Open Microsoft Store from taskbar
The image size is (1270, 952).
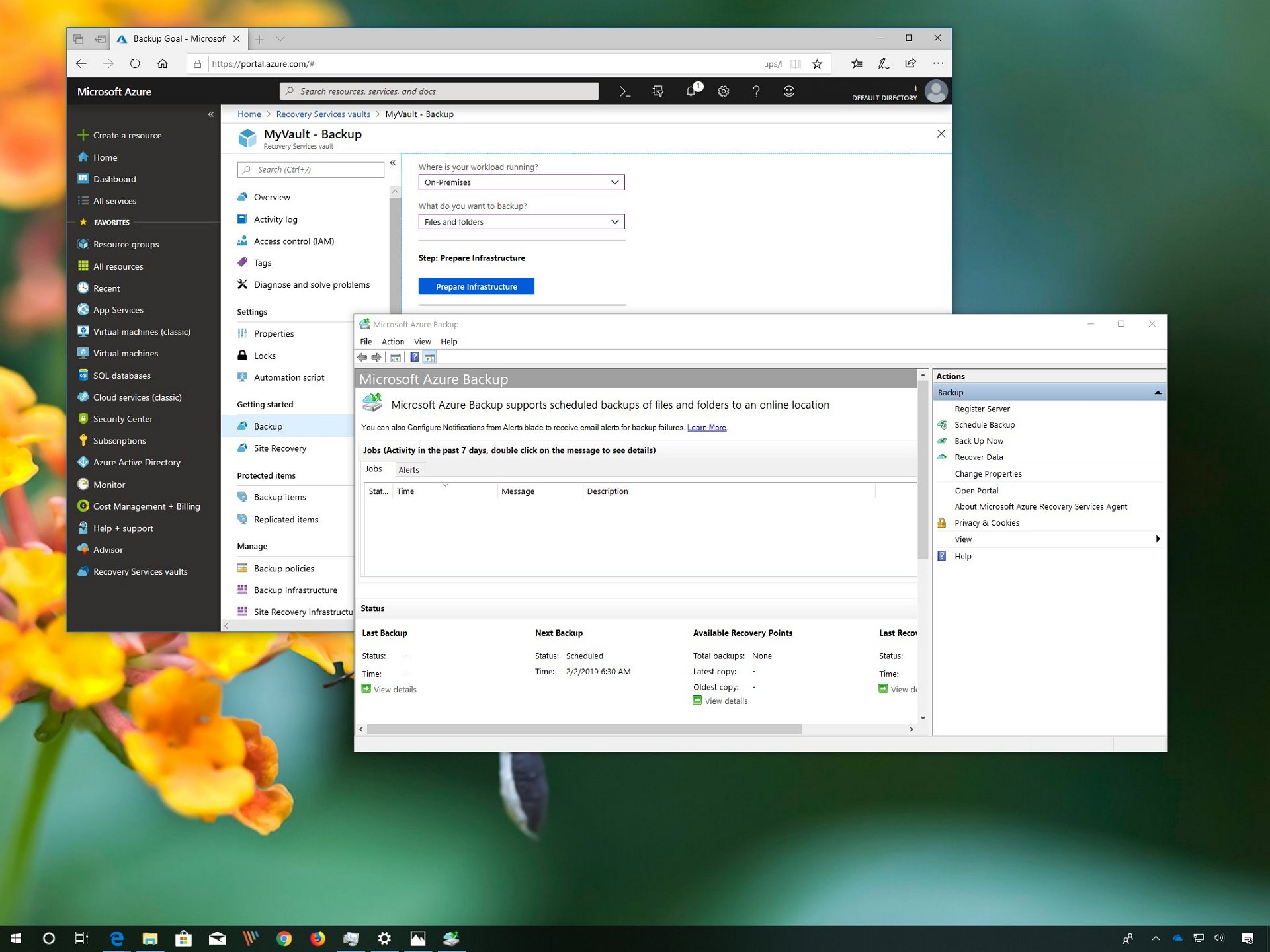pos(183,938)
